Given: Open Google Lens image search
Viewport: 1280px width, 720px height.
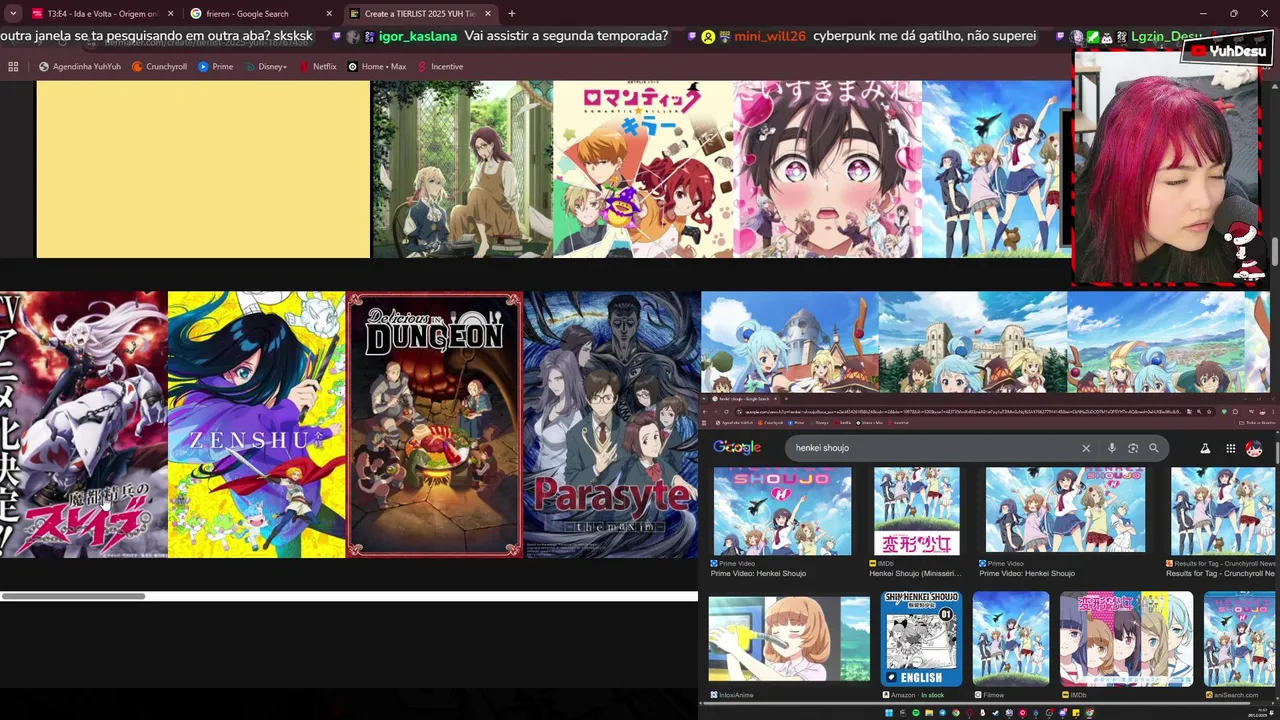Looking at the screenshot, I should pos(1133,448).
